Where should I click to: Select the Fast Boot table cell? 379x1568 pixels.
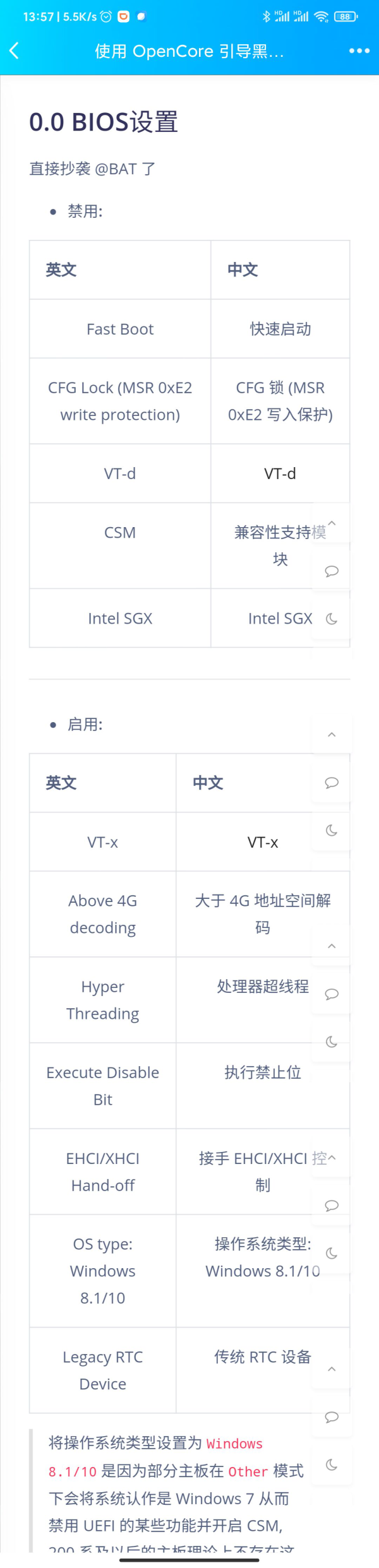pyautogui.click(x=120, y=329)
